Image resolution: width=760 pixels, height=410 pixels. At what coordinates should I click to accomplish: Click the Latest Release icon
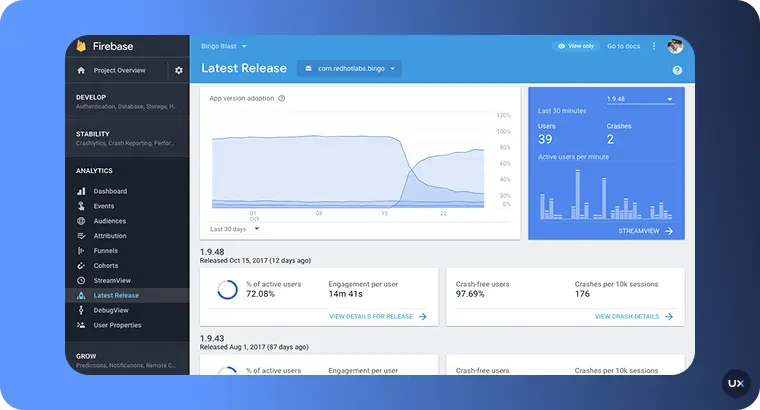point(81,296)
